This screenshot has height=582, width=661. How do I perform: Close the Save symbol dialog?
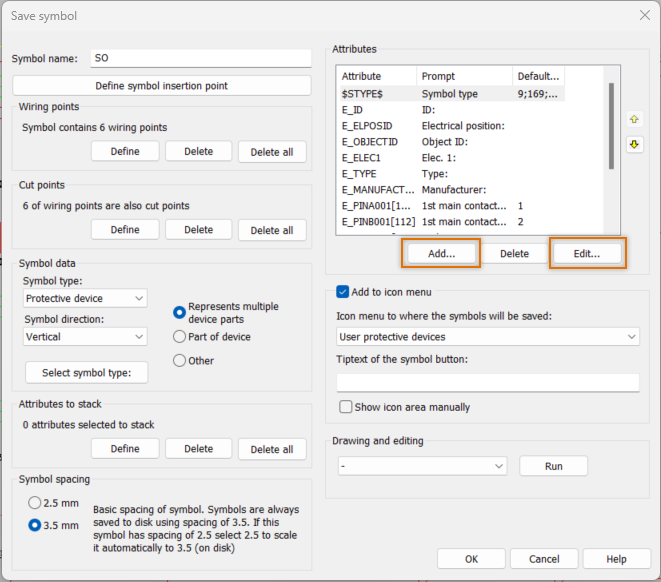click(645, 16)
